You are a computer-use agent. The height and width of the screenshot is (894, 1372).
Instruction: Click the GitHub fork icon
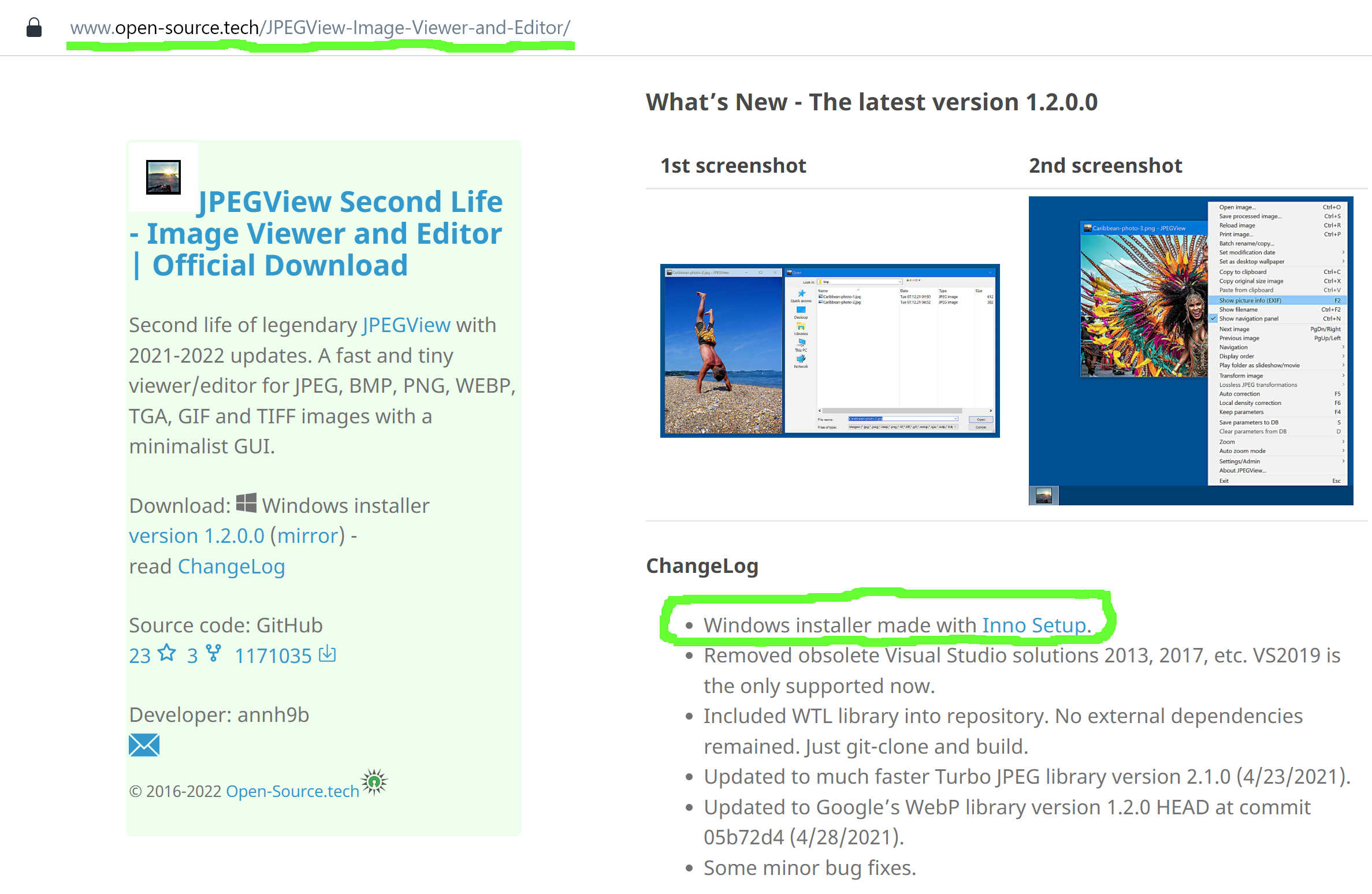coord(213,653)
